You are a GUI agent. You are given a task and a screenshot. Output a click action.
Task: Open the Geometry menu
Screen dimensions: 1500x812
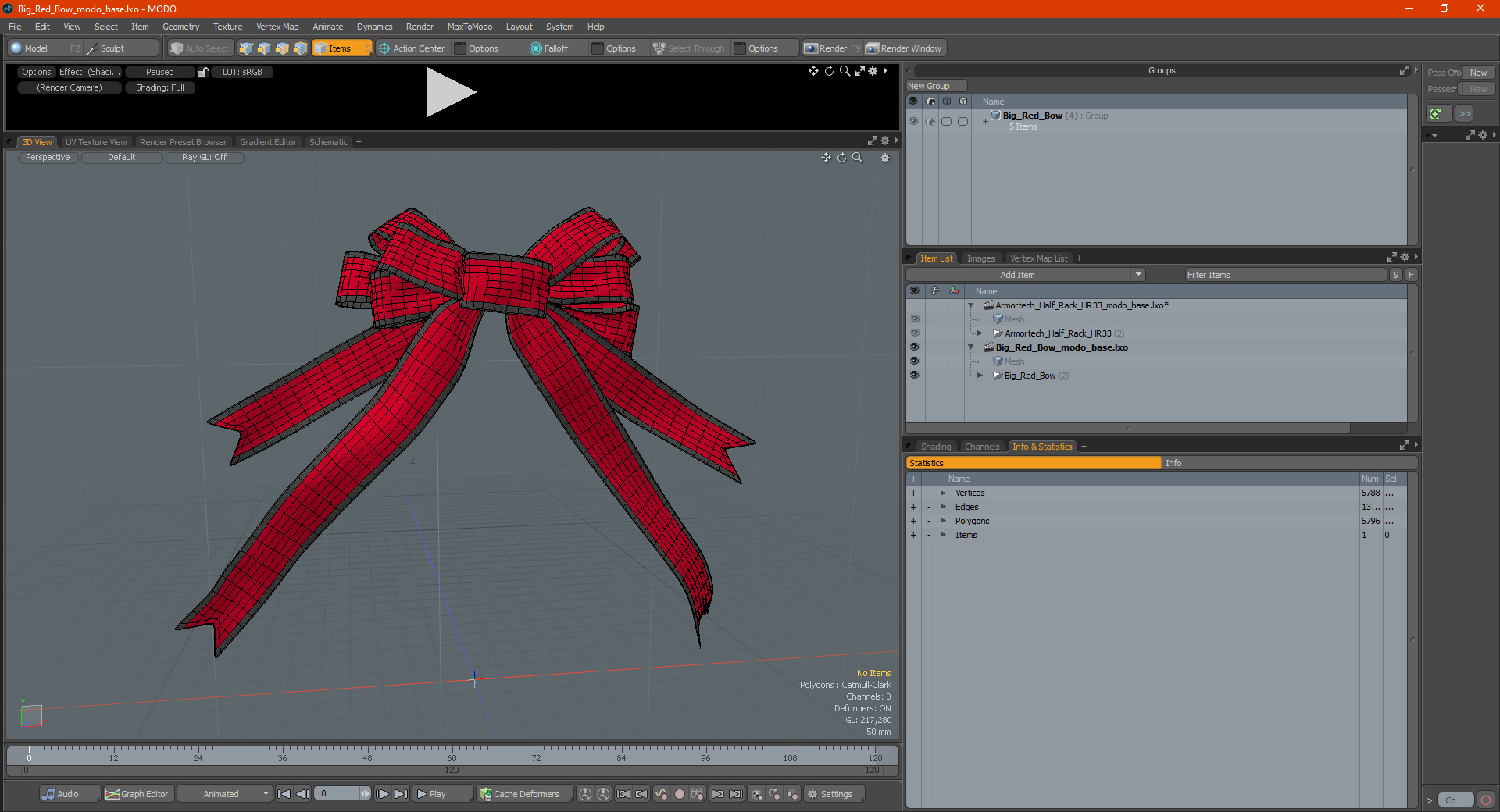(180, 27)
